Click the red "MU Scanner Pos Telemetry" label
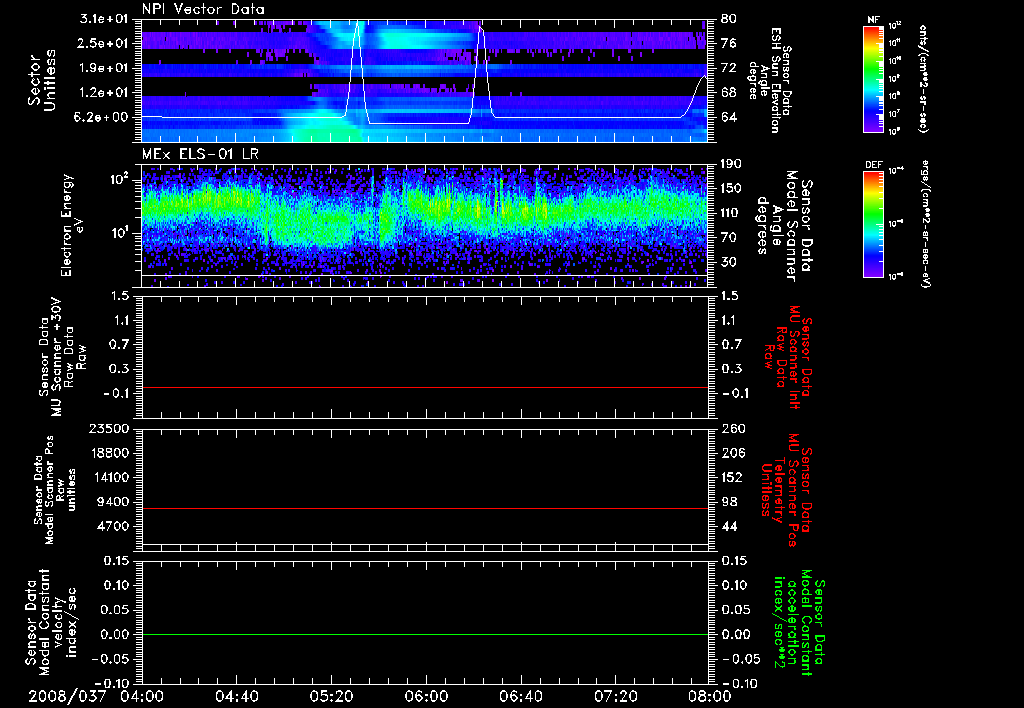Image resolution: width=1024 pixels, height=708 pixels. [785, 490]
